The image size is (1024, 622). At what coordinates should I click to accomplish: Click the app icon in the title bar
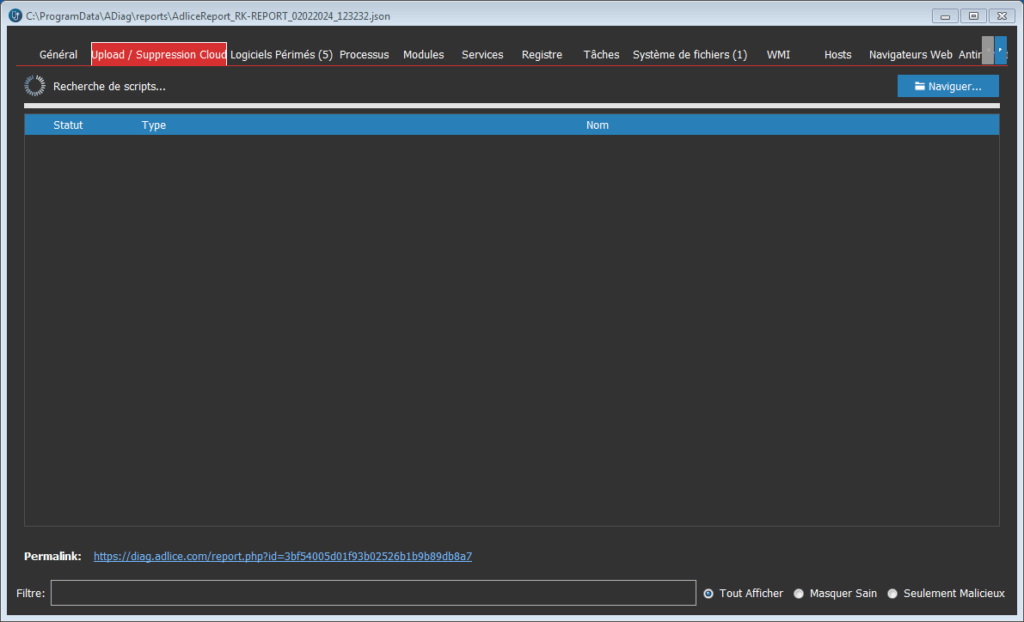click(14, 15)
